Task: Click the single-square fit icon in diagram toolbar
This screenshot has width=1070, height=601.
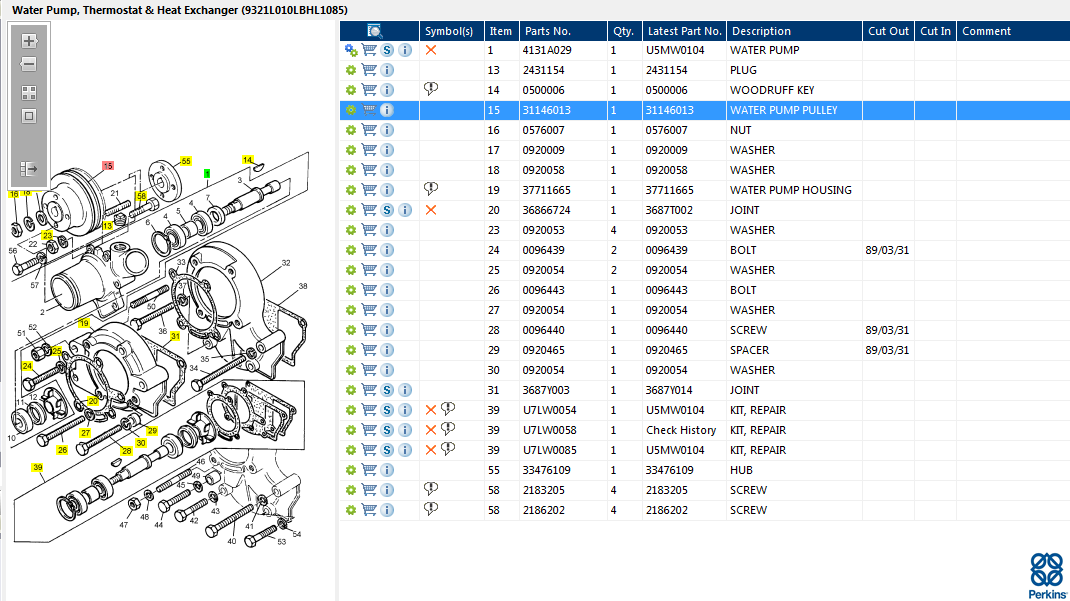Action: pyautogui.click(x=29, y=116)
